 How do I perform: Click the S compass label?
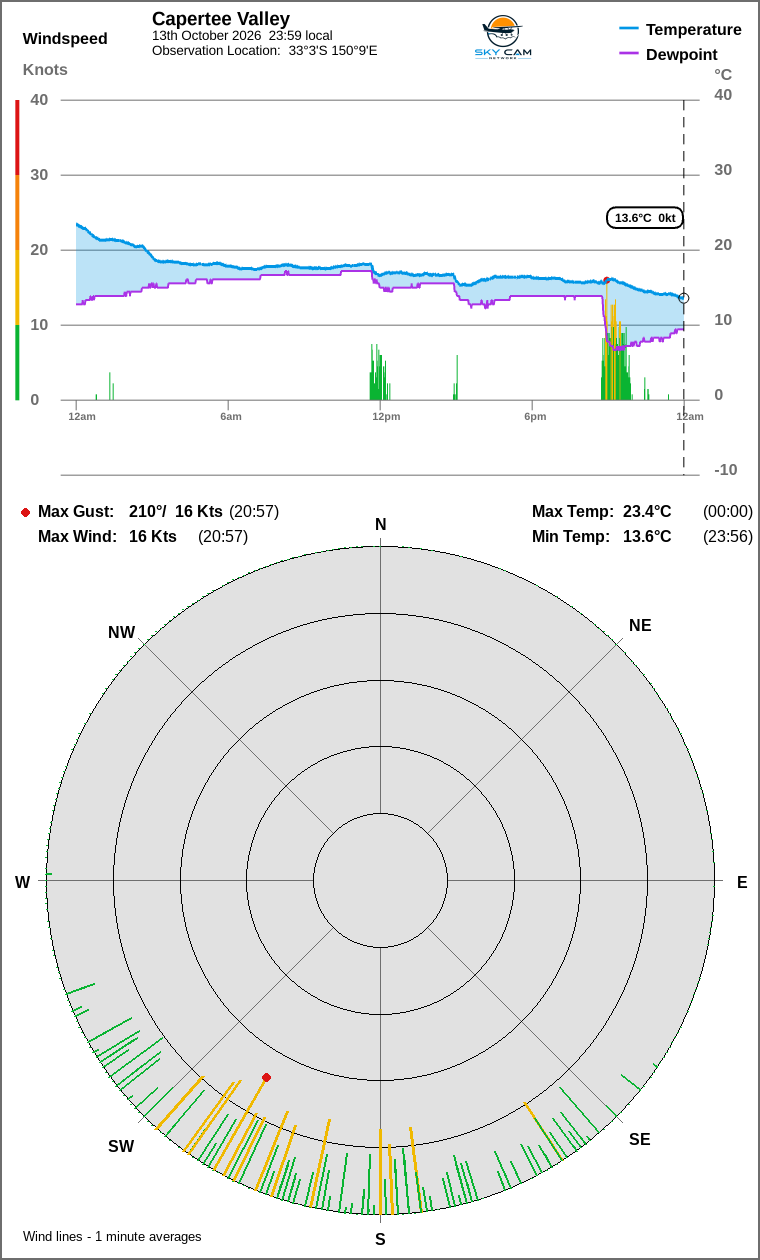tap(380, 1239)
